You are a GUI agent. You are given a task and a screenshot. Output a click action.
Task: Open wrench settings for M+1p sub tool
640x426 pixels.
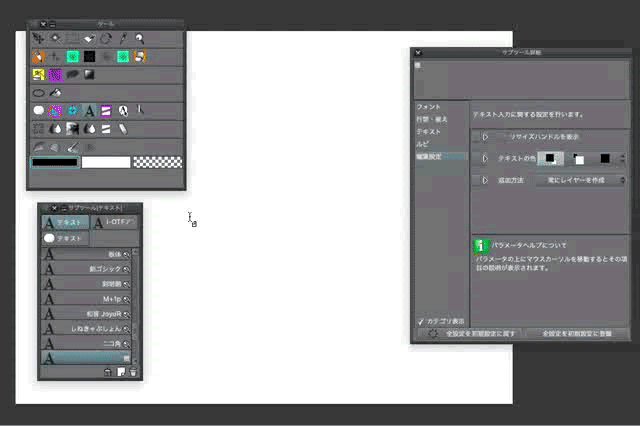click(127, 300)
